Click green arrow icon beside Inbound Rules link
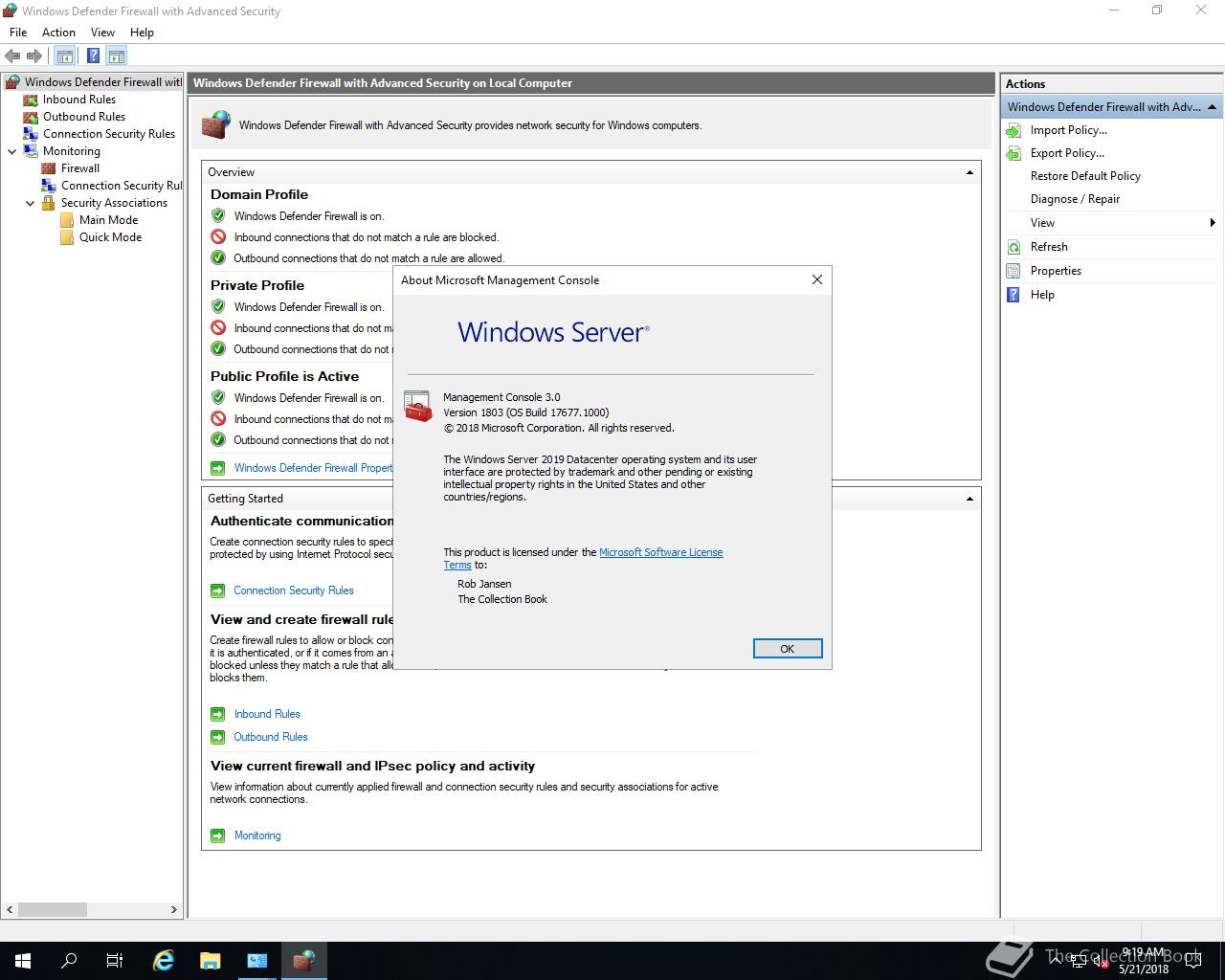The image size is (1225, 980). [x=217, y=714]
